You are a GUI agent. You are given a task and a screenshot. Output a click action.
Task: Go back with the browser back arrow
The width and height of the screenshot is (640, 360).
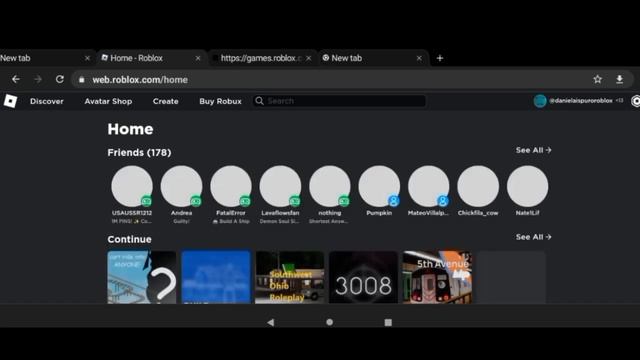(x=16, y=79)
